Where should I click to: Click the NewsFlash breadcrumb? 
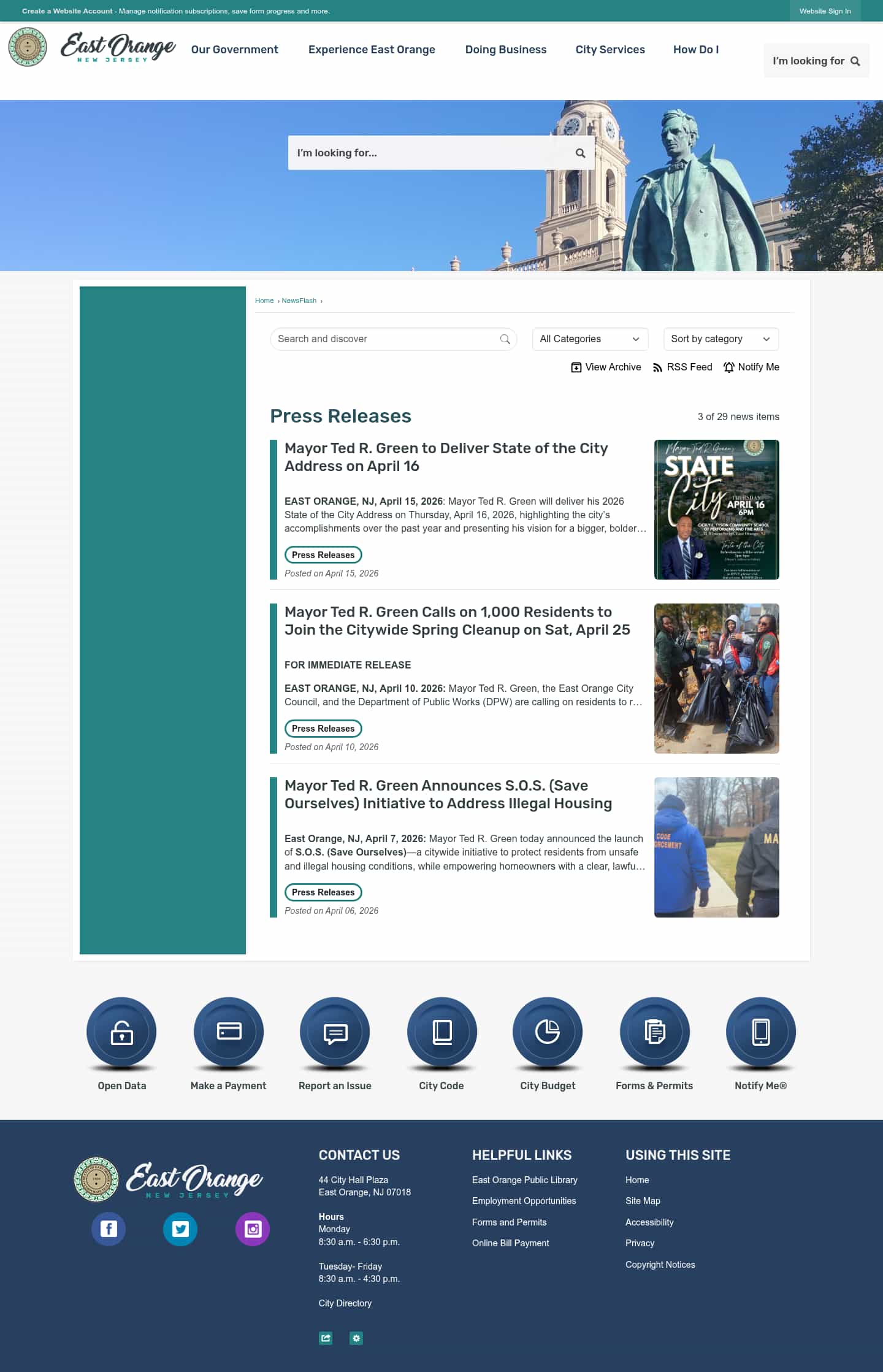click(x=299, y=301)
